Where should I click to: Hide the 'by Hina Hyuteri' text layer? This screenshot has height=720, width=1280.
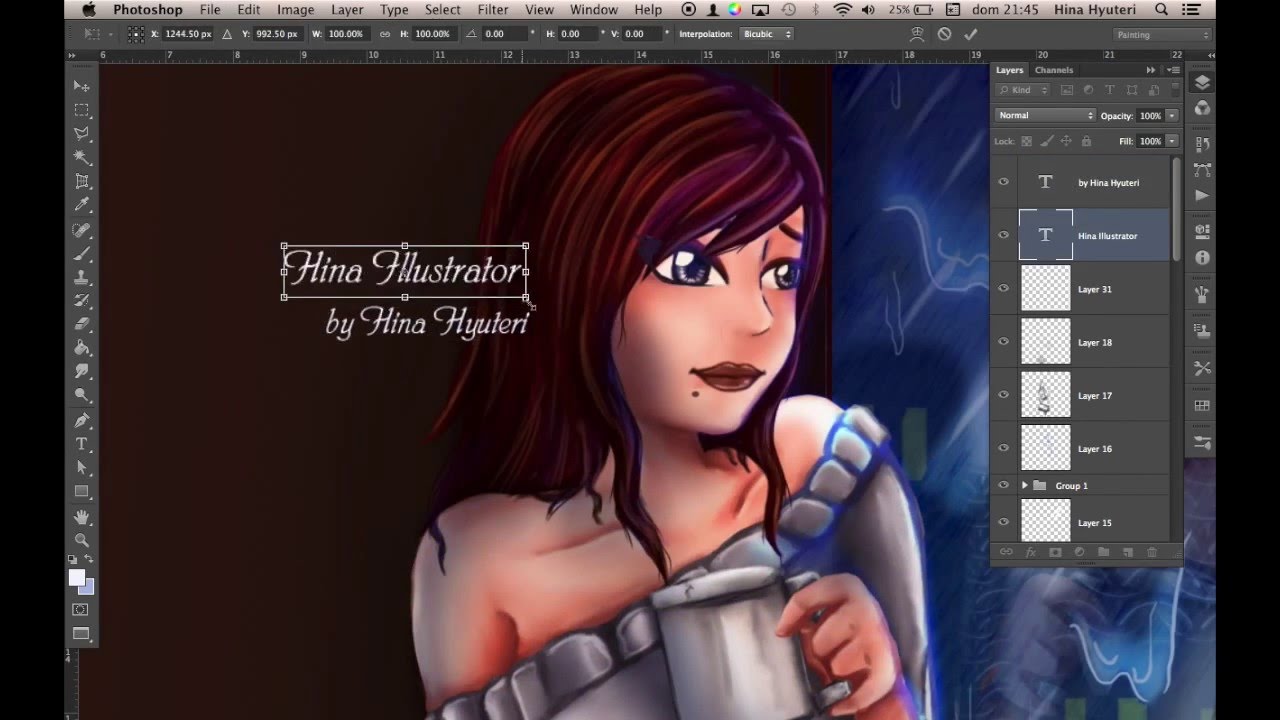[1004, 182]
